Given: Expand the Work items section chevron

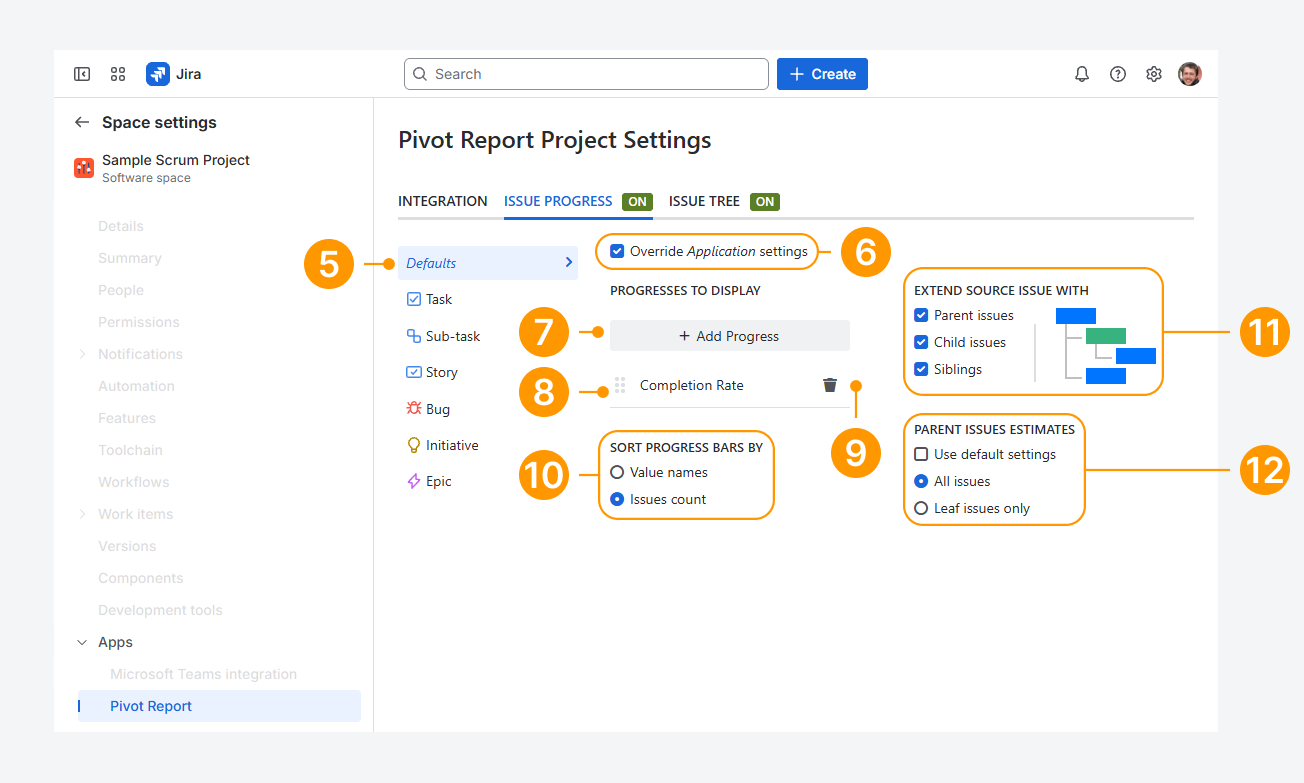Looking at the screenshot, I should (82, 514).
